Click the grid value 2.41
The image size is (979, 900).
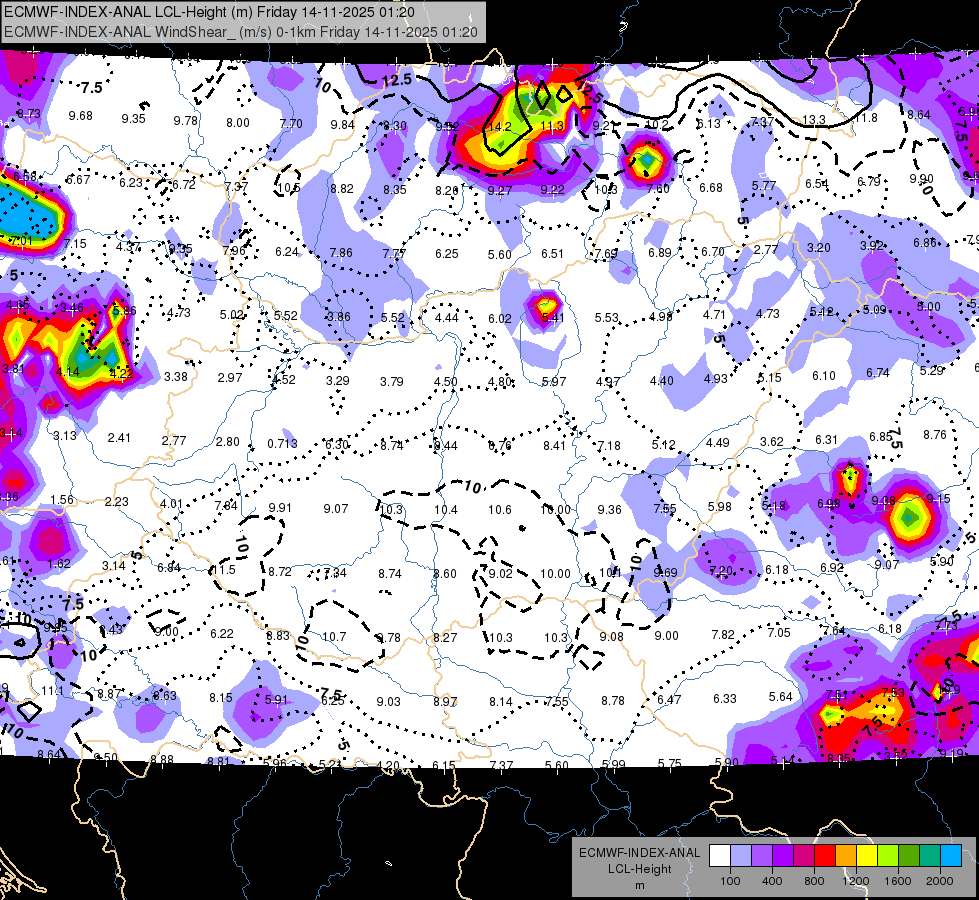pyautogui.click(x=119, y=438)
